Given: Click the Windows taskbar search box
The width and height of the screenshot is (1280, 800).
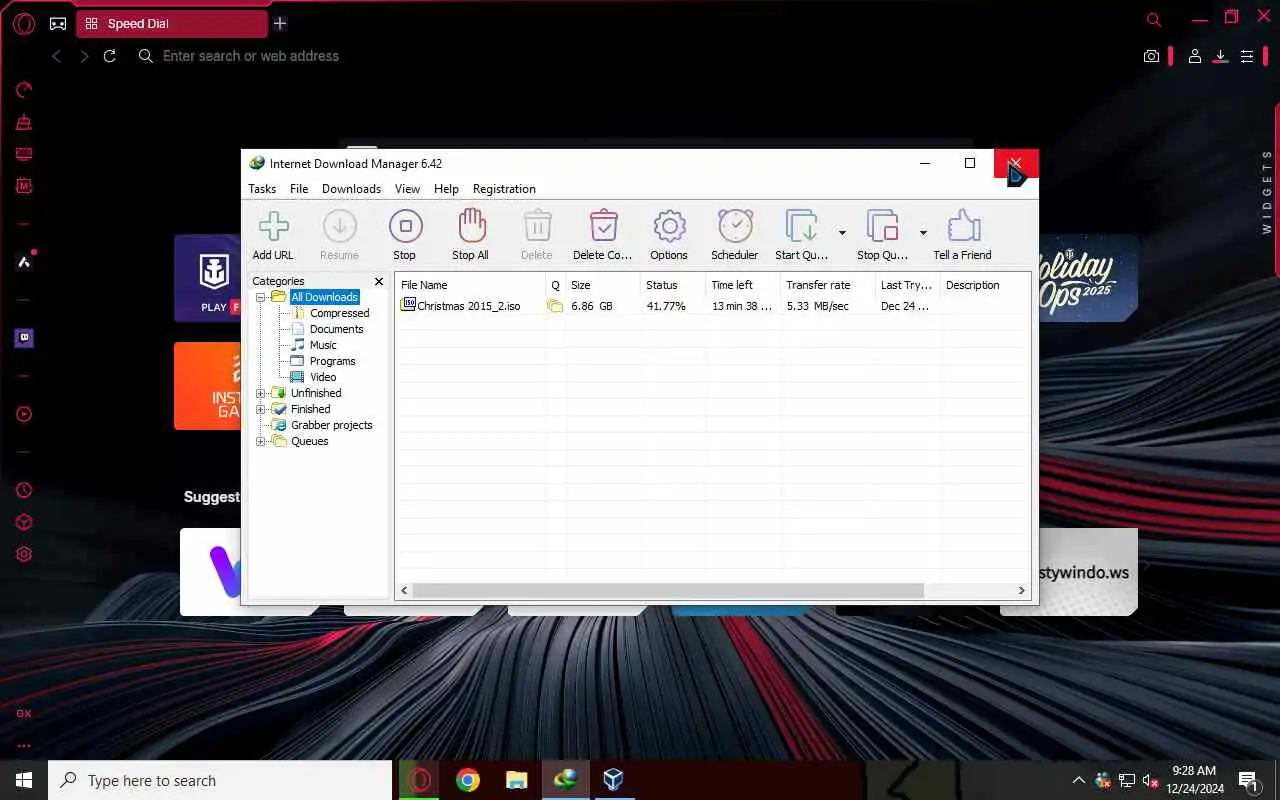Looking at the screenshot, I should (220, 780).
